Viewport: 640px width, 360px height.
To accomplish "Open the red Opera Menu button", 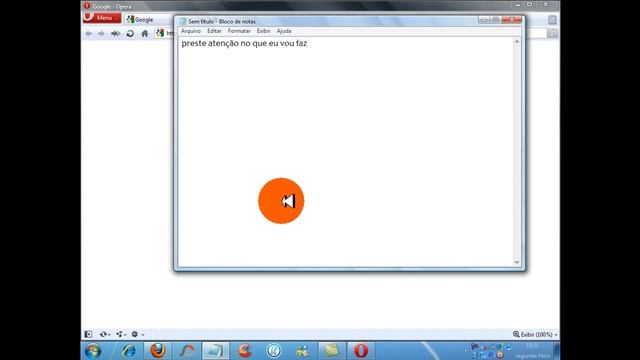I will [102, 18].
